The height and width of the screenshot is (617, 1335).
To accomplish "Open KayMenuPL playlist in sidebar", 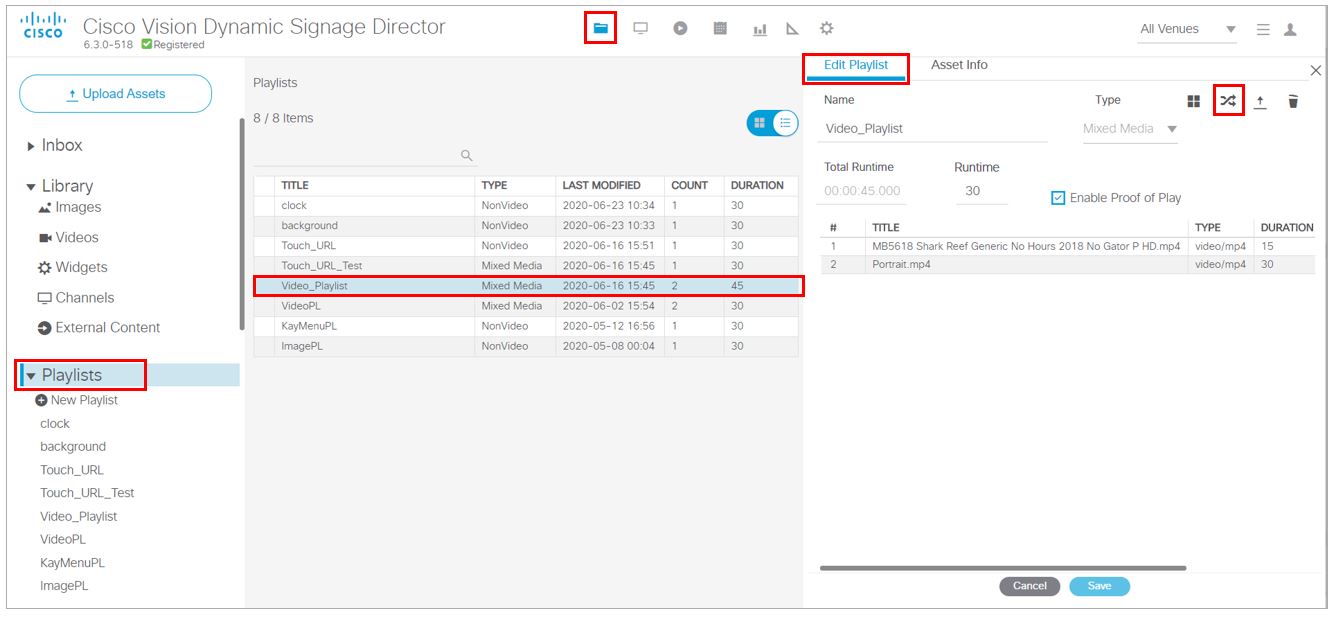I will (72, 563).
